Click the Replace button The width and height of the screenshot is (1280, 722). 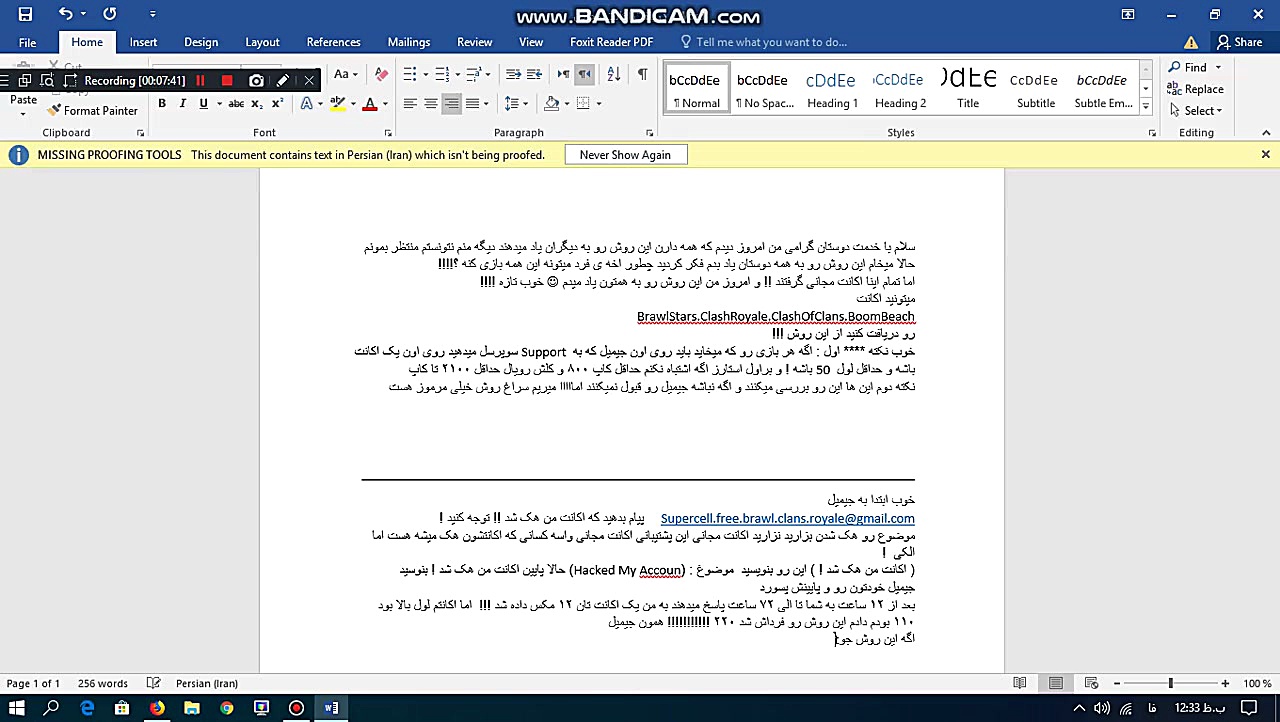tap(1195, 89)
